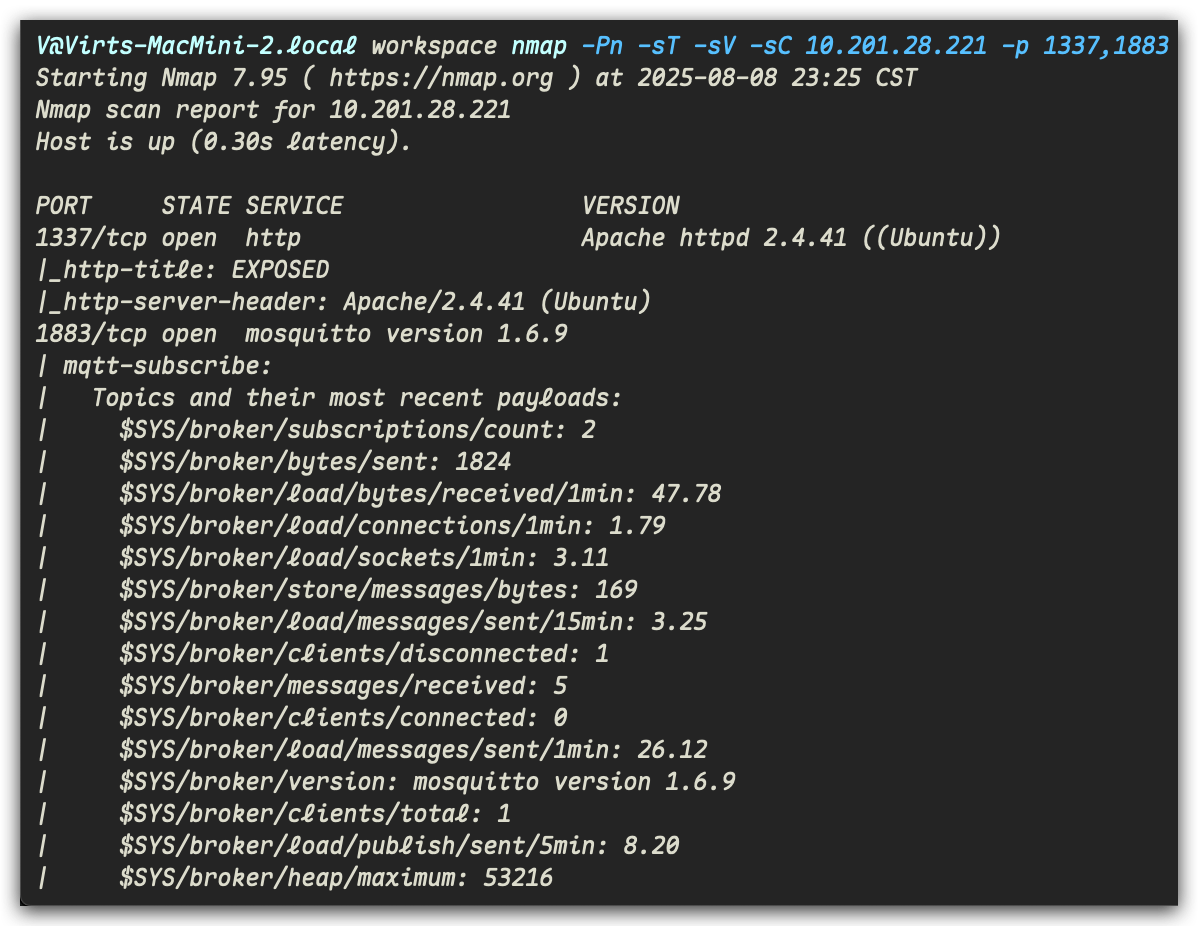The height and width of the screenshot is (926, 1198).
Task: Click the $SYS/broker/clients/disconnected line
Action: pyautogui.click(x=364, y=654)
